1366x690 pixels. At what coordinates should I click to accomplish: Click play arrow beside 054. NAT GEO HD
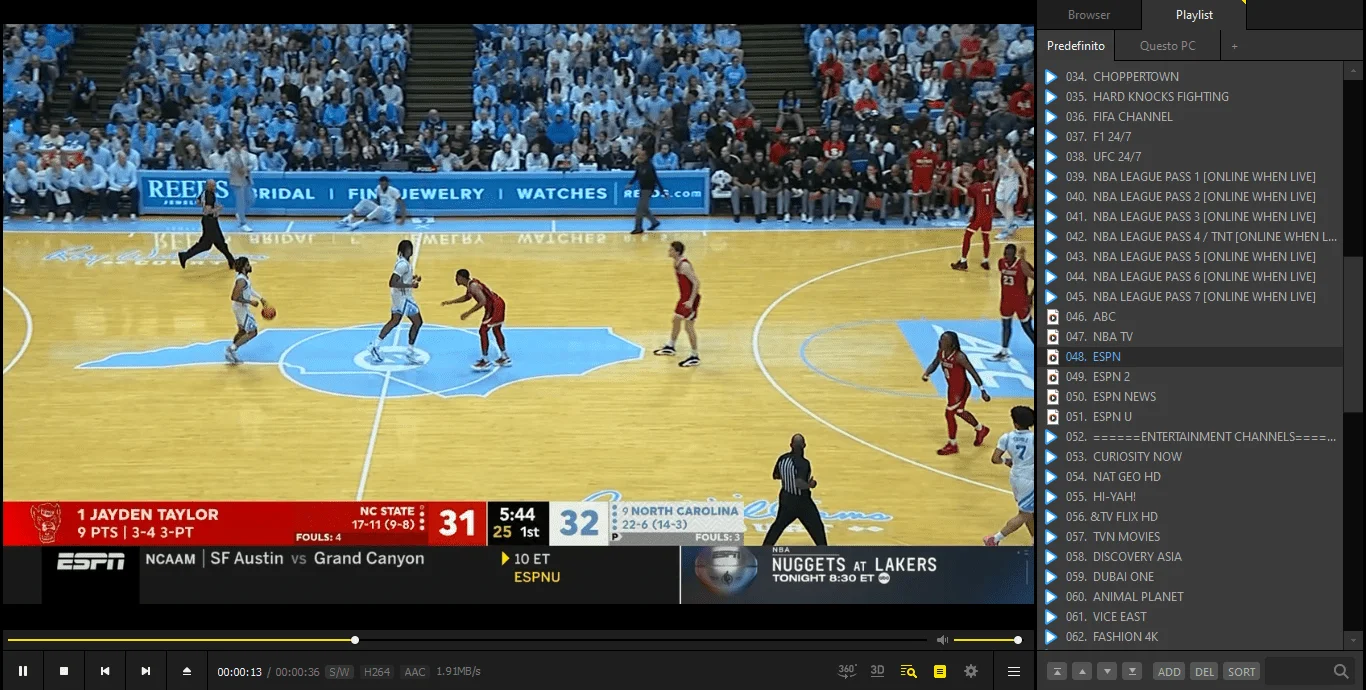click(x=1051, y=477)
